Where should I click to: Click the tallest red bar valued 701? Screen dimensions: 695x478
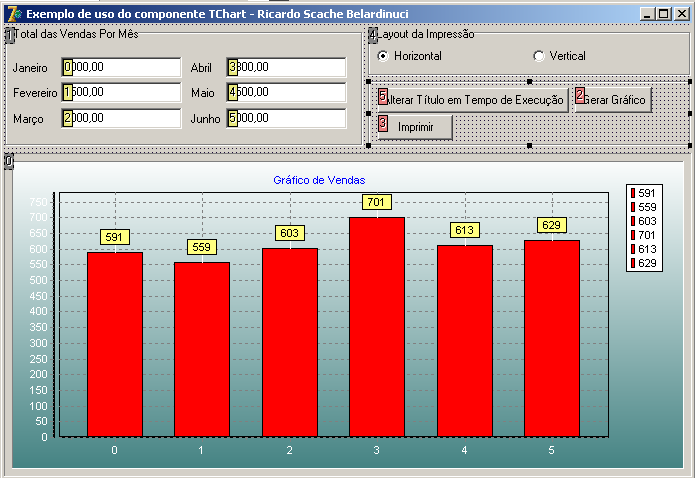376,326
